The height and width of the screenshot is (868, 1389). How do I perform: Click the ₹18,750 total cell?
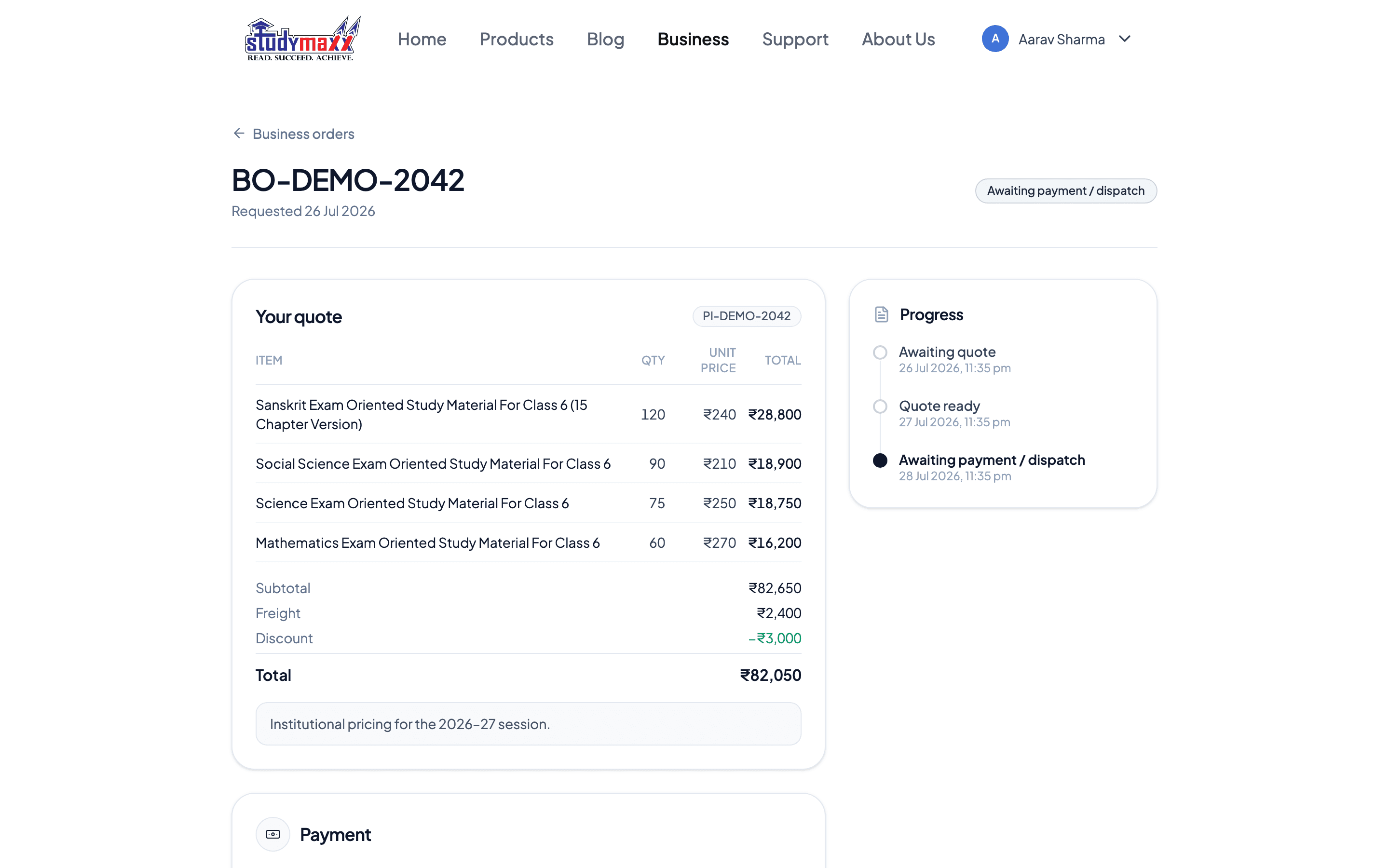(x=774, y=503)
